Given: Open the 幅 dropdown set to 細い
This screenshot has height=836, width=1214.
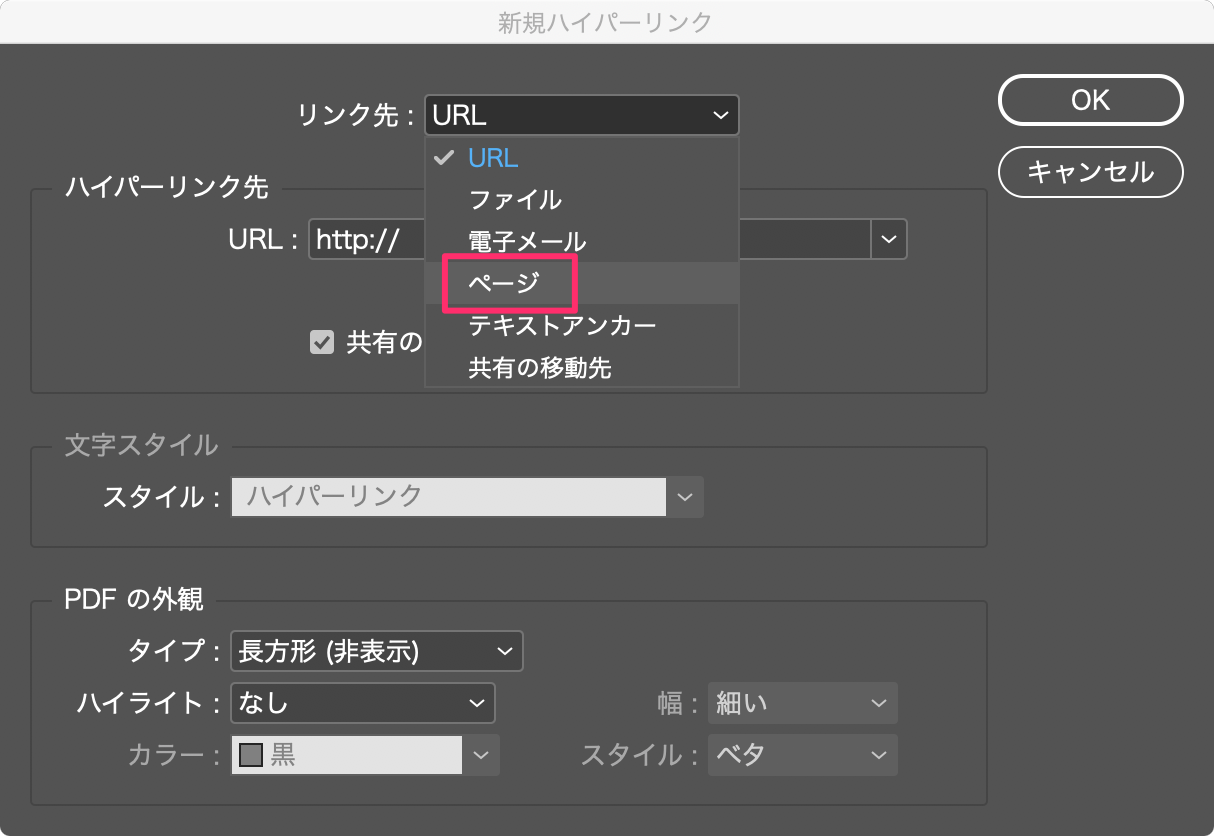Looking at the screenshot, I should (x=801, y=703).
